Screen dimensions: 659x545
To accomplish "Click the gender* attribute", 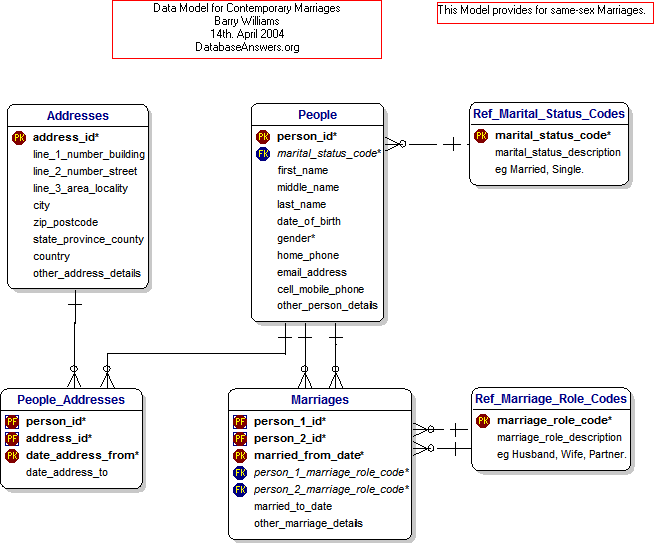I will (x=296, y=239).
